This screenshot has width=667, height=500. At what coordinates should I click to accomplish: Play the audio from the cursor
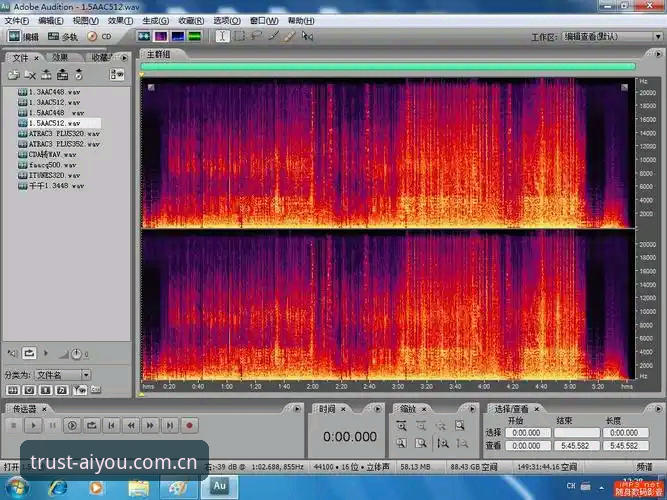pos(33,426)
